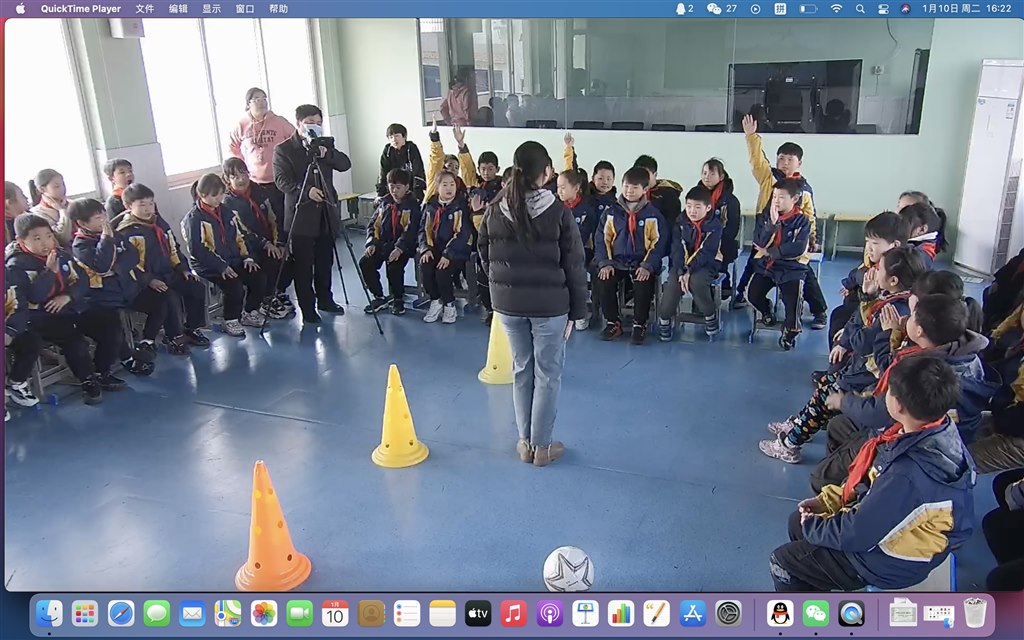Open Control Center from the menu bar
1024x640 pixels.
(883, 8)
